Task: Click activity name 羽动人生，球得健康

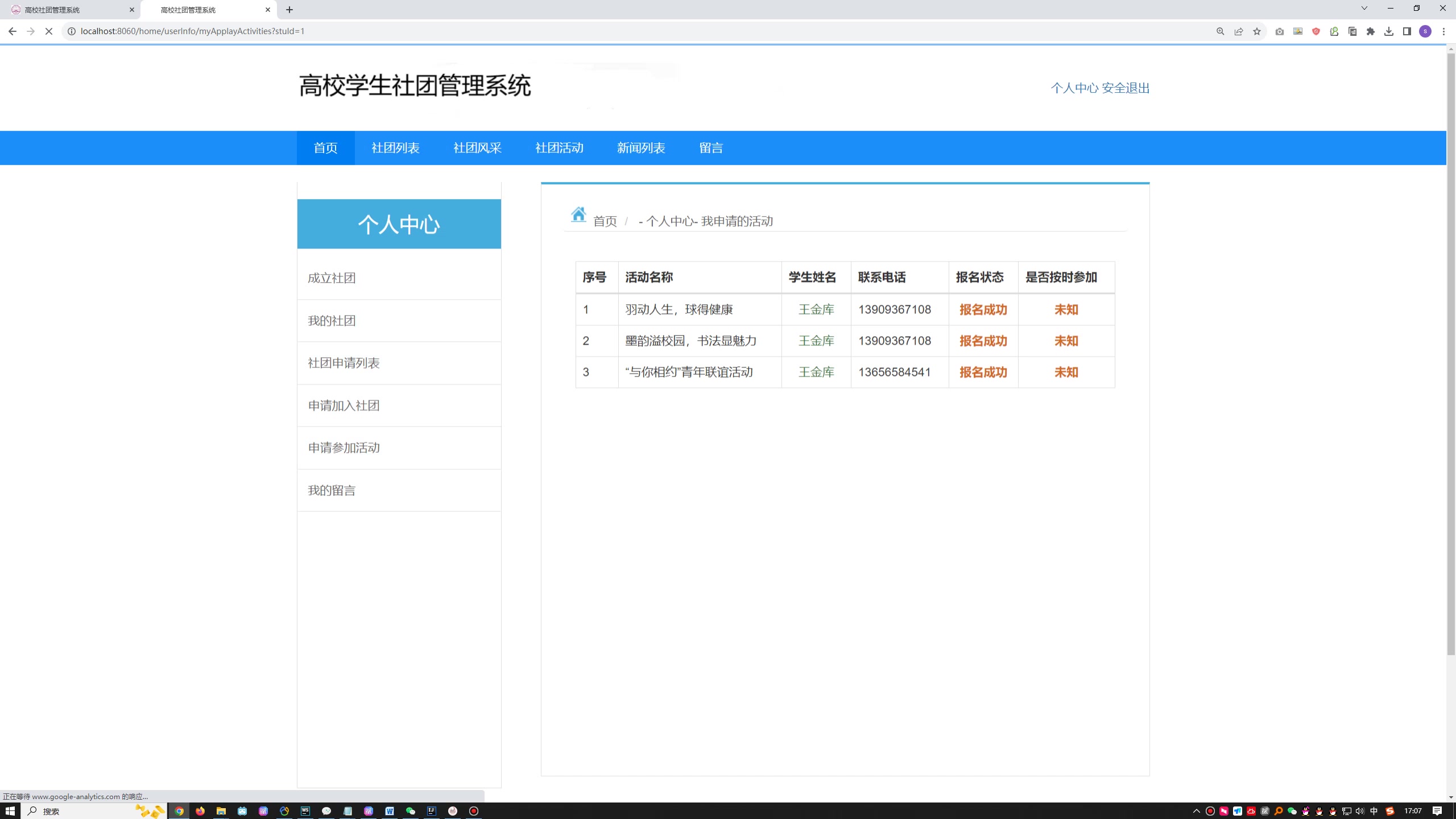Action: click(x=679, y=309)
